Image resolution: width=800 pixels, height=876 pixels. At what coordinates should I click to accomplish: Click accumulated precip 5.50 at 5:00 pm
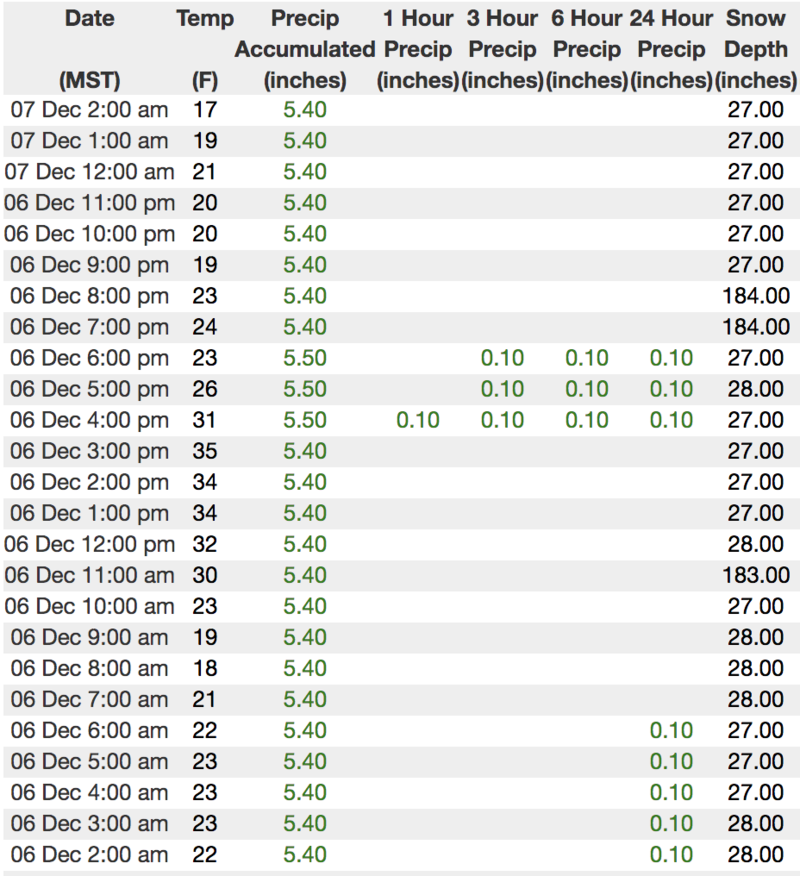coord(305,389)
